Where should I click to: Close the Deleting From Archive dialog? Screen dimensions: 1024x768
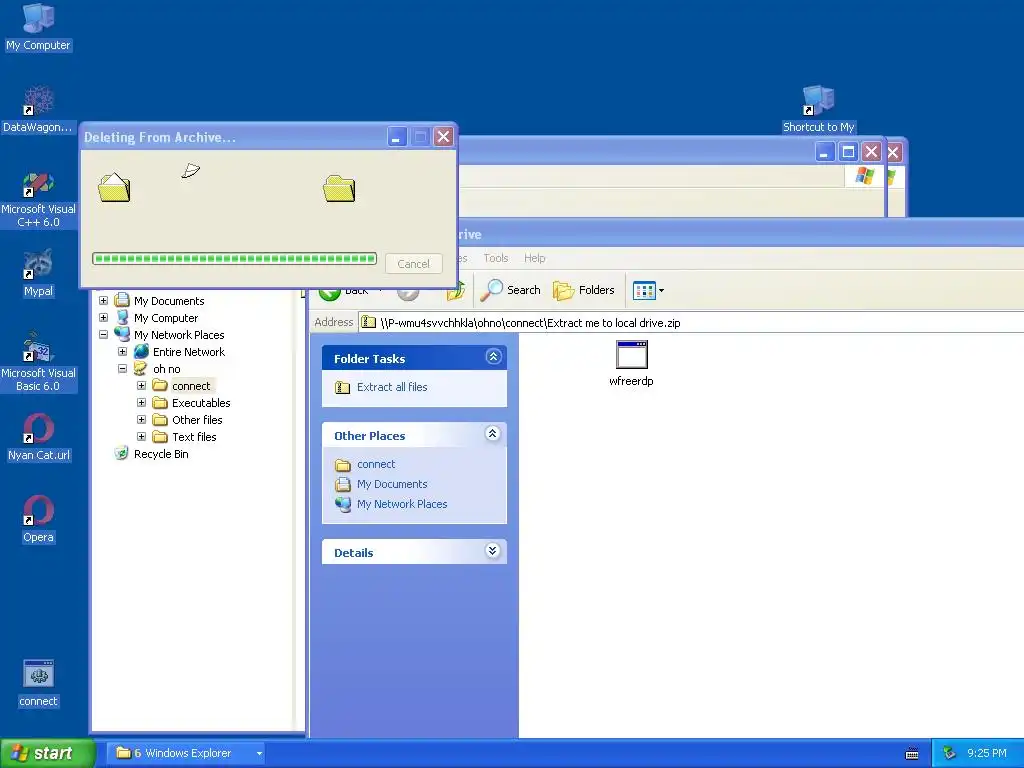[x=443, y=136]
